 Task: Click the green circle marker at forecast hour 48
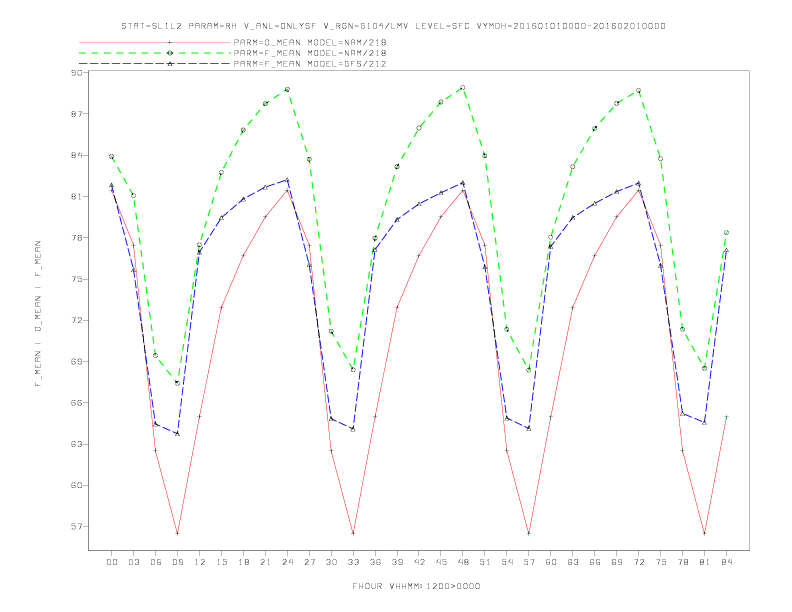tap(463, 88)
